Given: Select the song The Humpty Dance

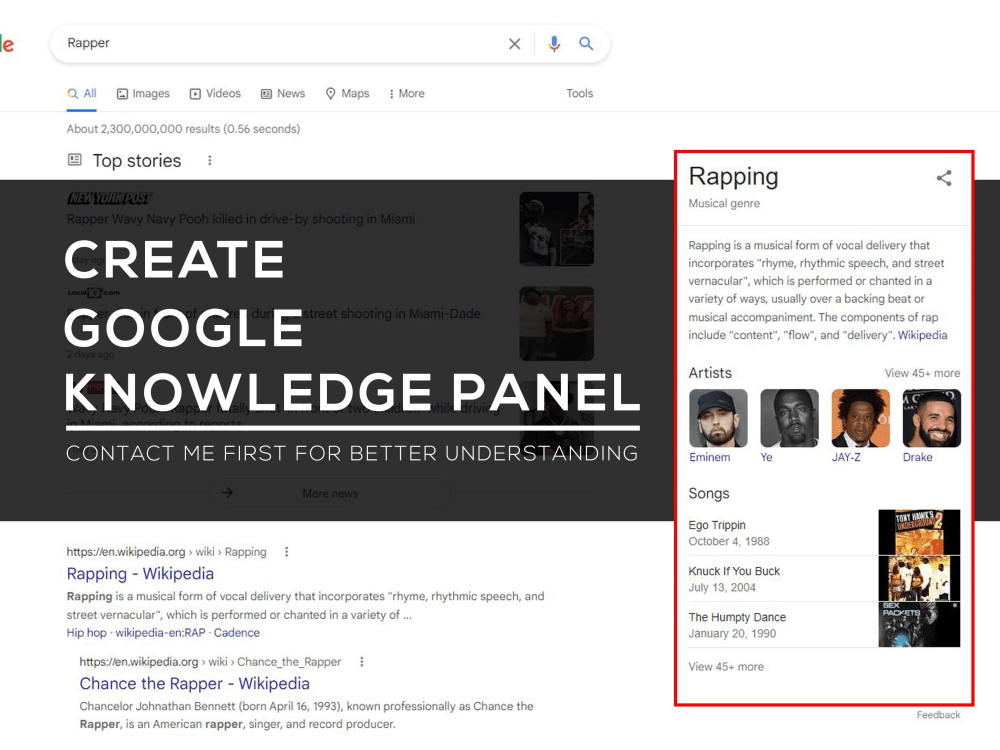Looking at the screenshot, I should pos(737,617).
